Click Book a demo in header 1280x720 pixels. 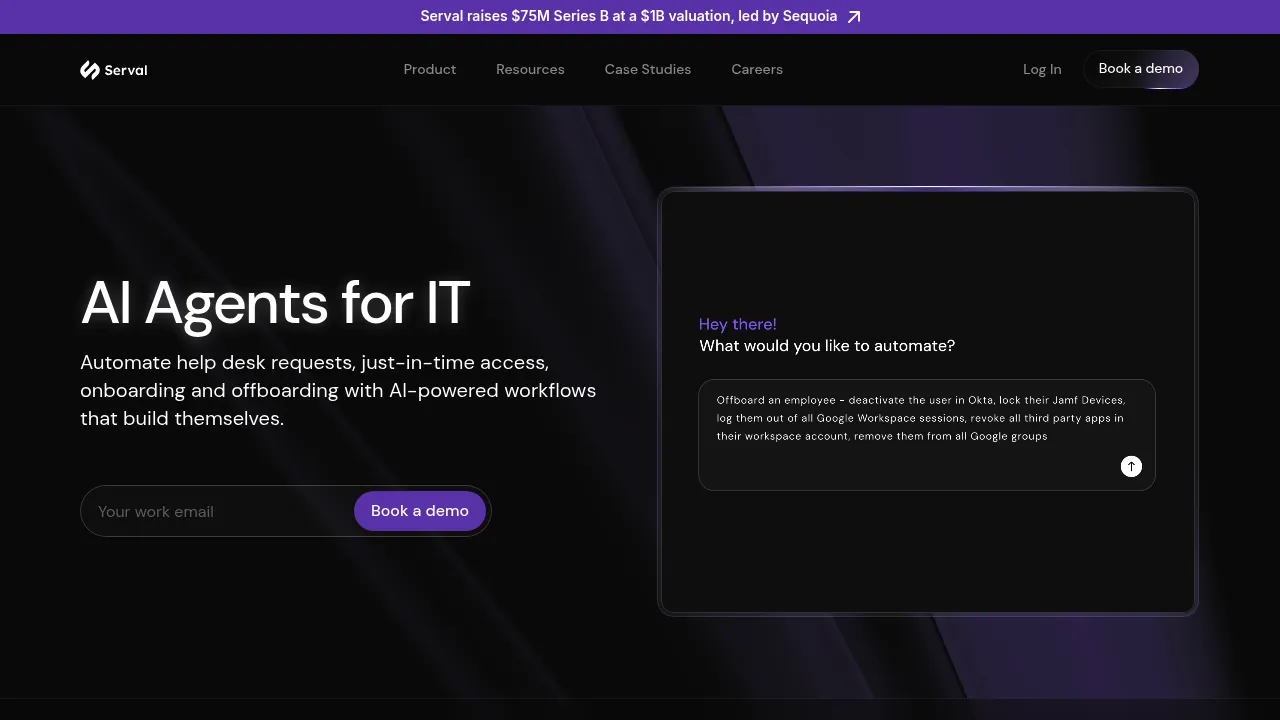tap(1141, 69)
